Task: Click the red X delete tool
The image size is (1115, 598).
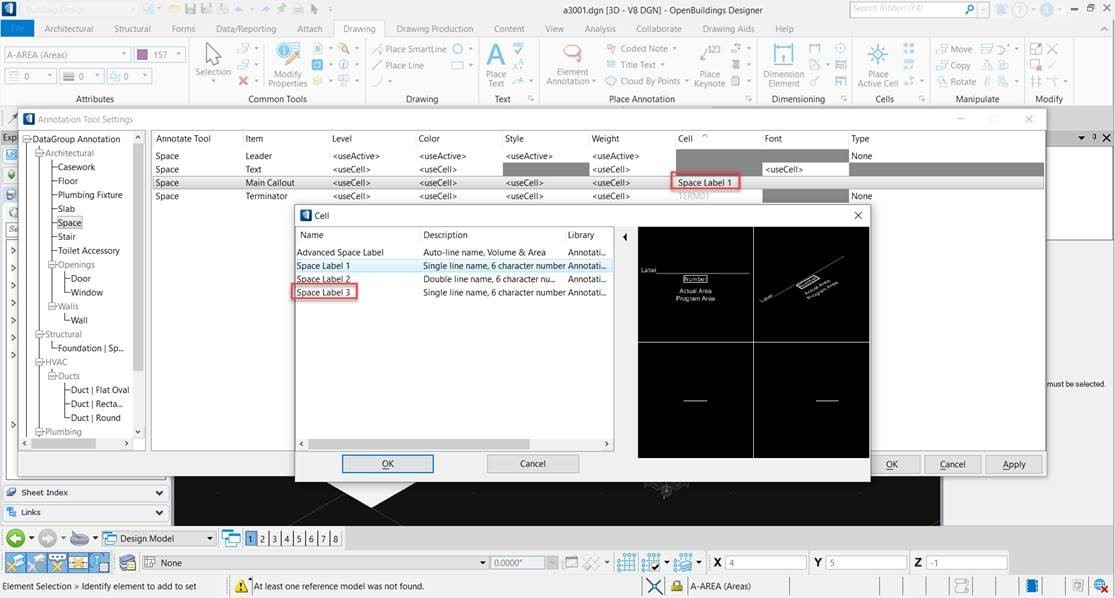Action: click(243, 81)
